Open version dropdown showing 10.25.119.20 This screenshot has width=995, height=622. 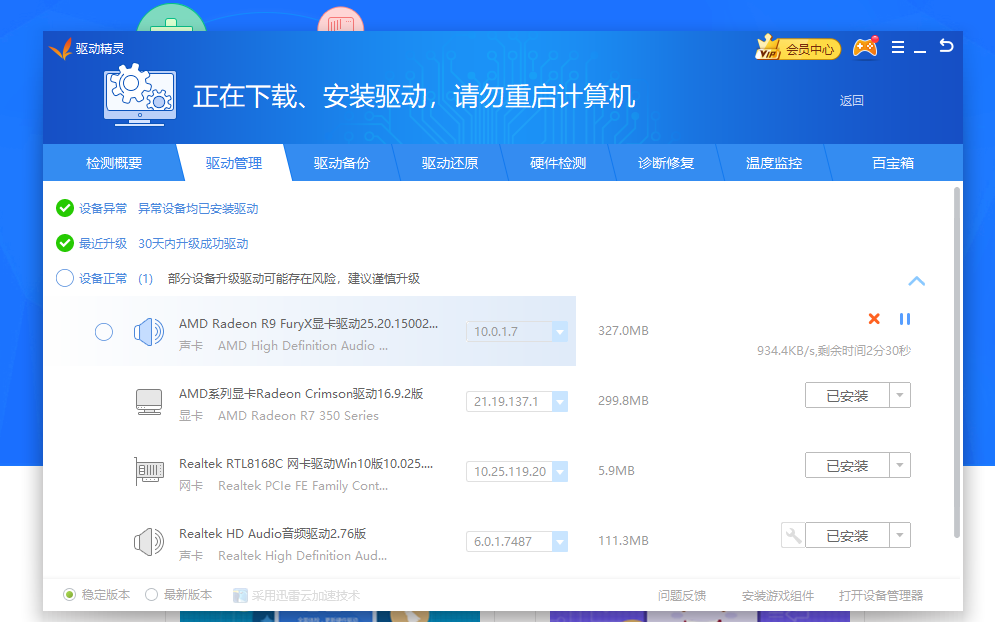559,472
